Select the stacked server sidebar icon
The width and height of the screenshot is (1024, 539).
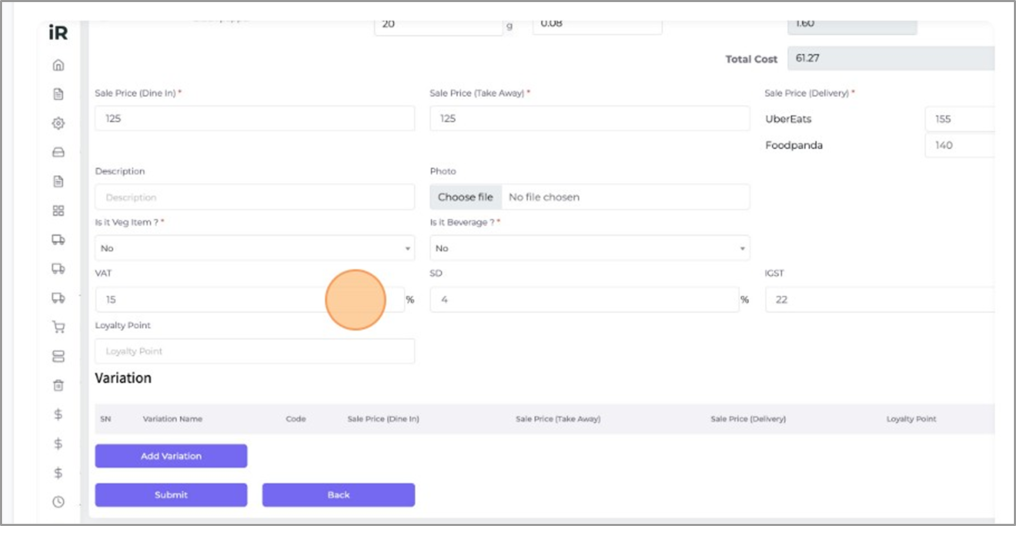pos(58,356)
